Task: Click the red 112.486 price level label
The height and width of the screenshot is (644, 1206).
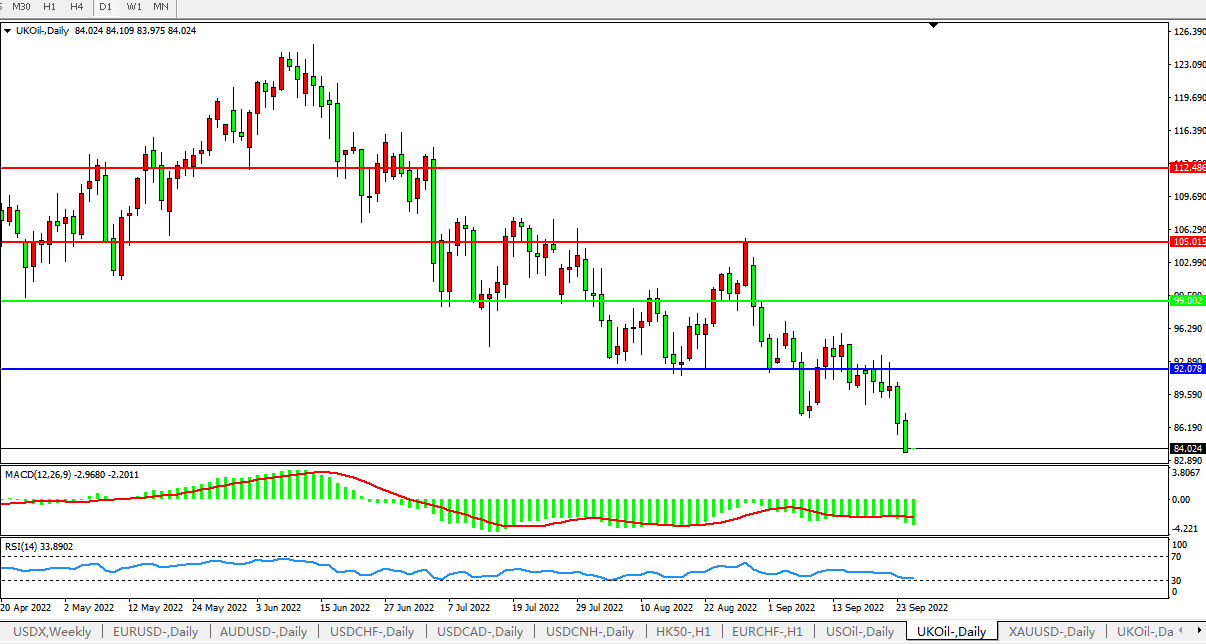Action: click(x=1187, y=168)
